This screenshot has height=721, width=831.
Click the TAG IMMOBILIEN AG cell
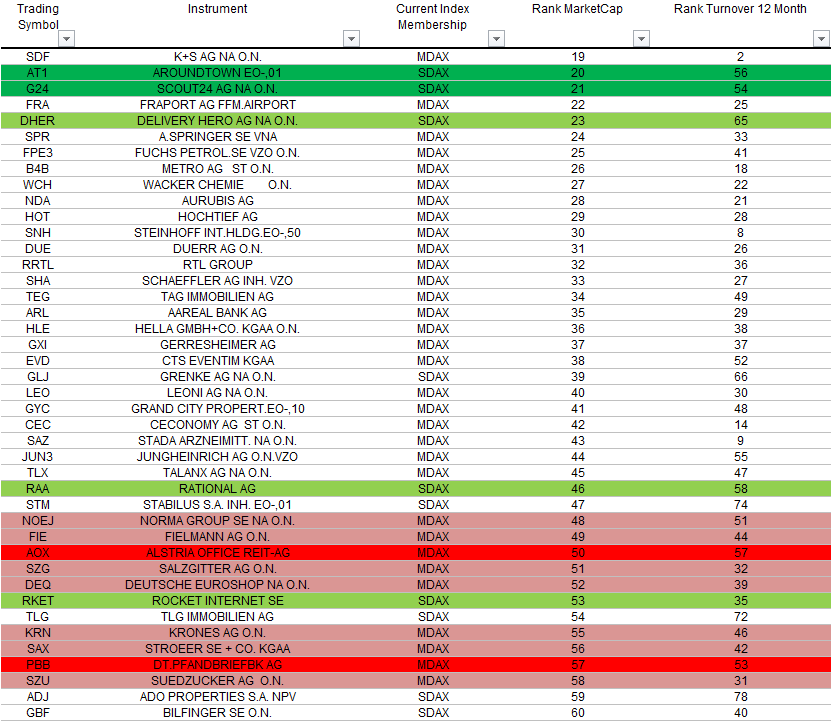pyautogui.click(x=217, y=296)
